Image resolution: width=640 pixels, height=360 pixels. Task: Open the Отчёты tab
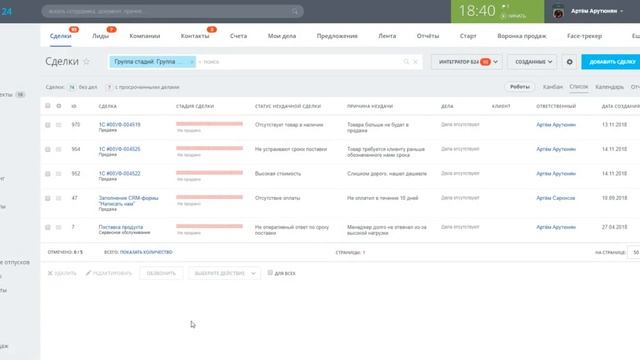428,36
